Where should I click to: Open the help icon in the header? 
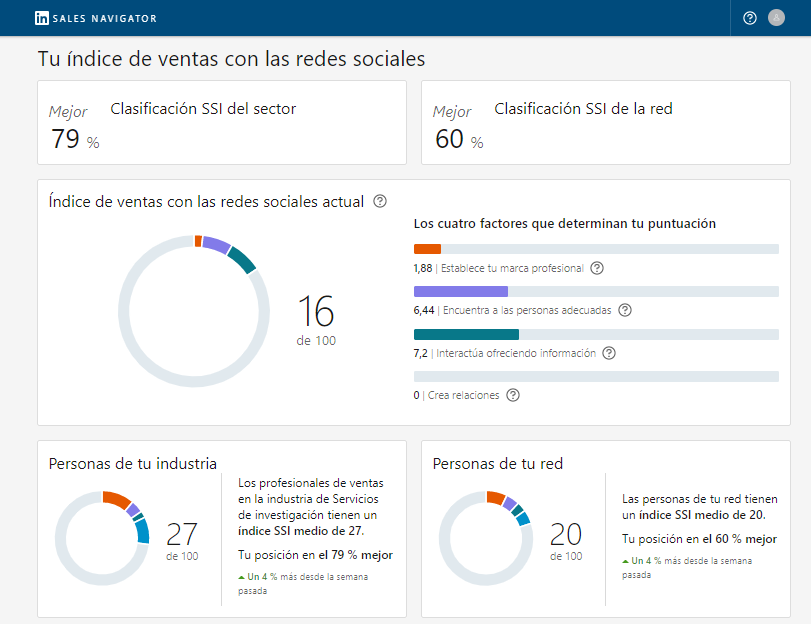tap(750, 18)
